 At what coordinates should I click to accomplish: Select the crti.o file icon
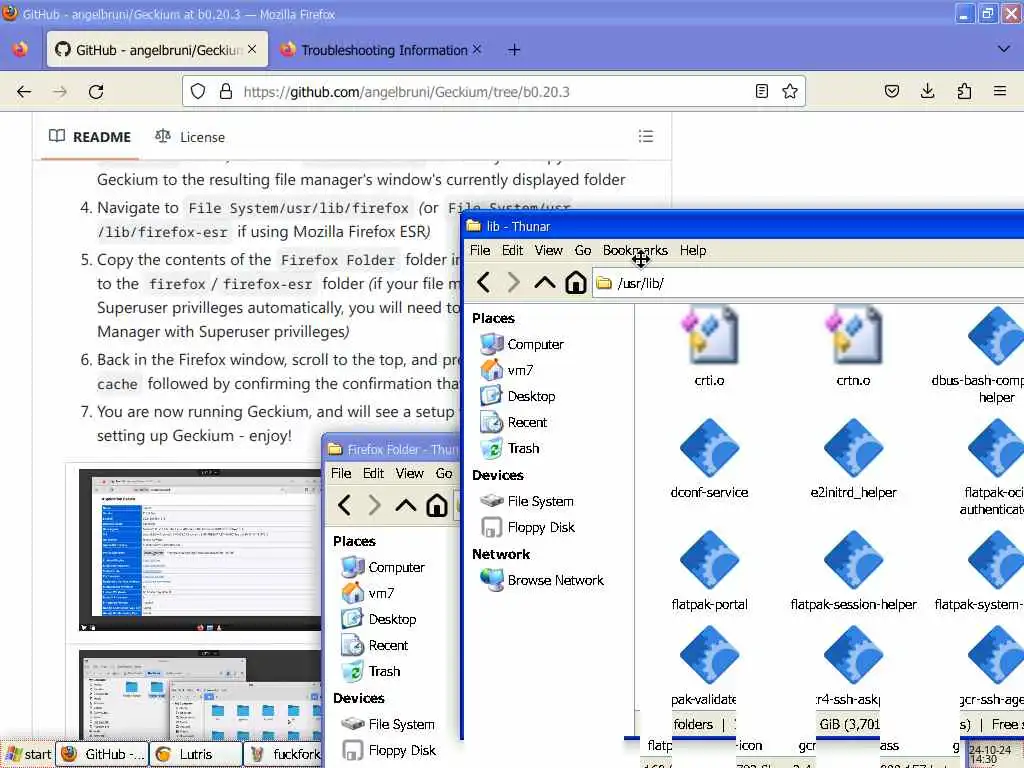tap(709, 336)
